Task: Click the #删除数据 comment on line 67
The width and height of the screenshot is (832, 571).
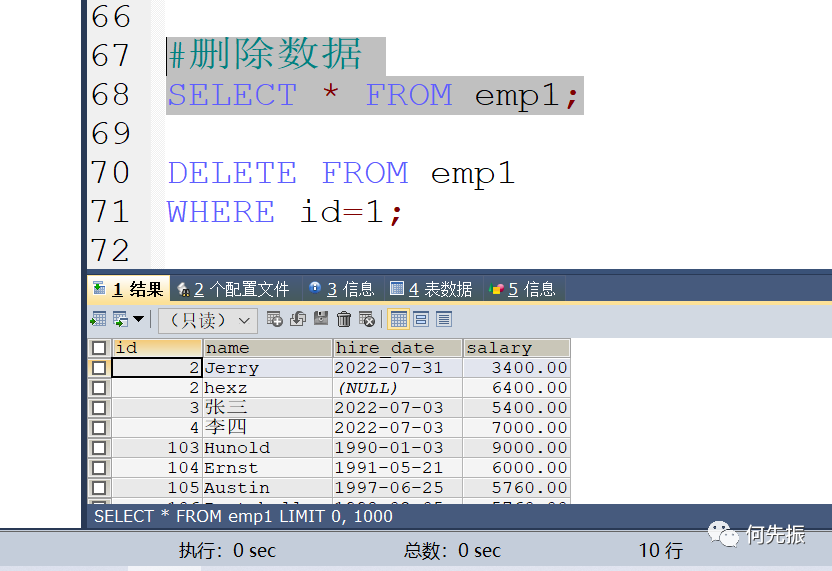Action: [265, 55]
